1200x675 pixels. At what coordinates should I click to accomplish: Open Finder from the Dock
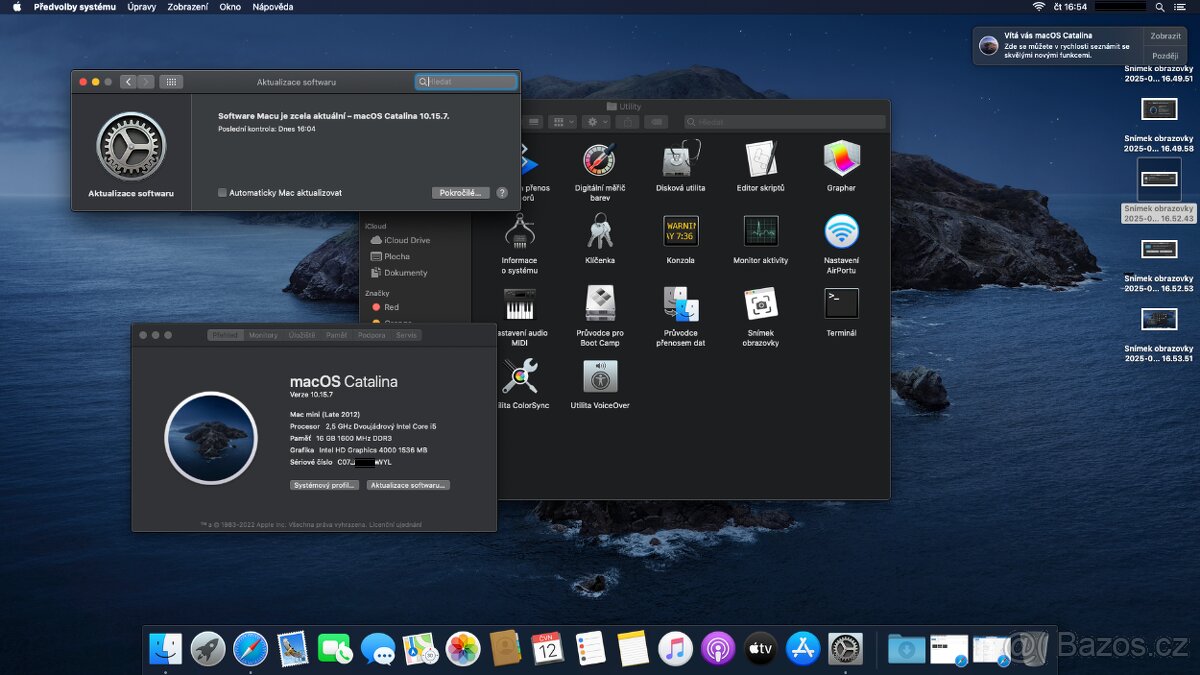(x=166, y=649)
